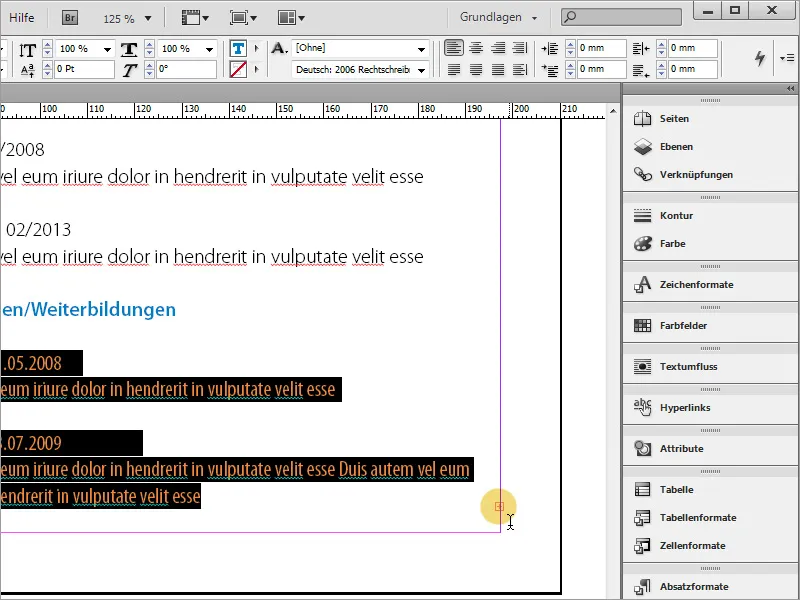Click the highlighted date '.05.2008'
The image size is (800, 600).
(32, 364)
